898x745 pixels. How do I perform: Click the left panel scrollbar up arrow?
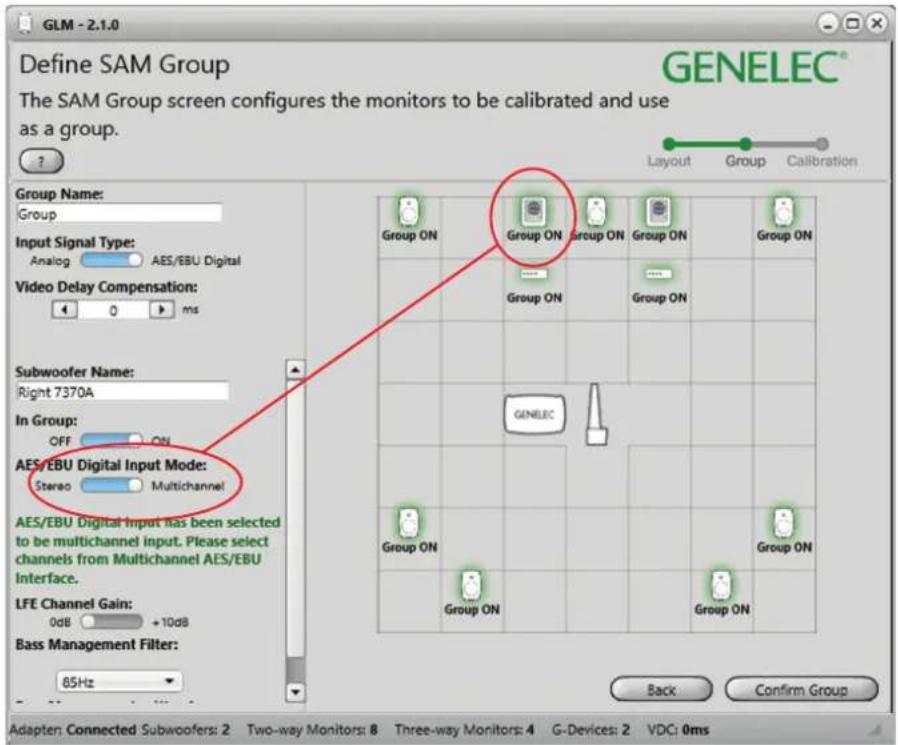pos(295,370)
